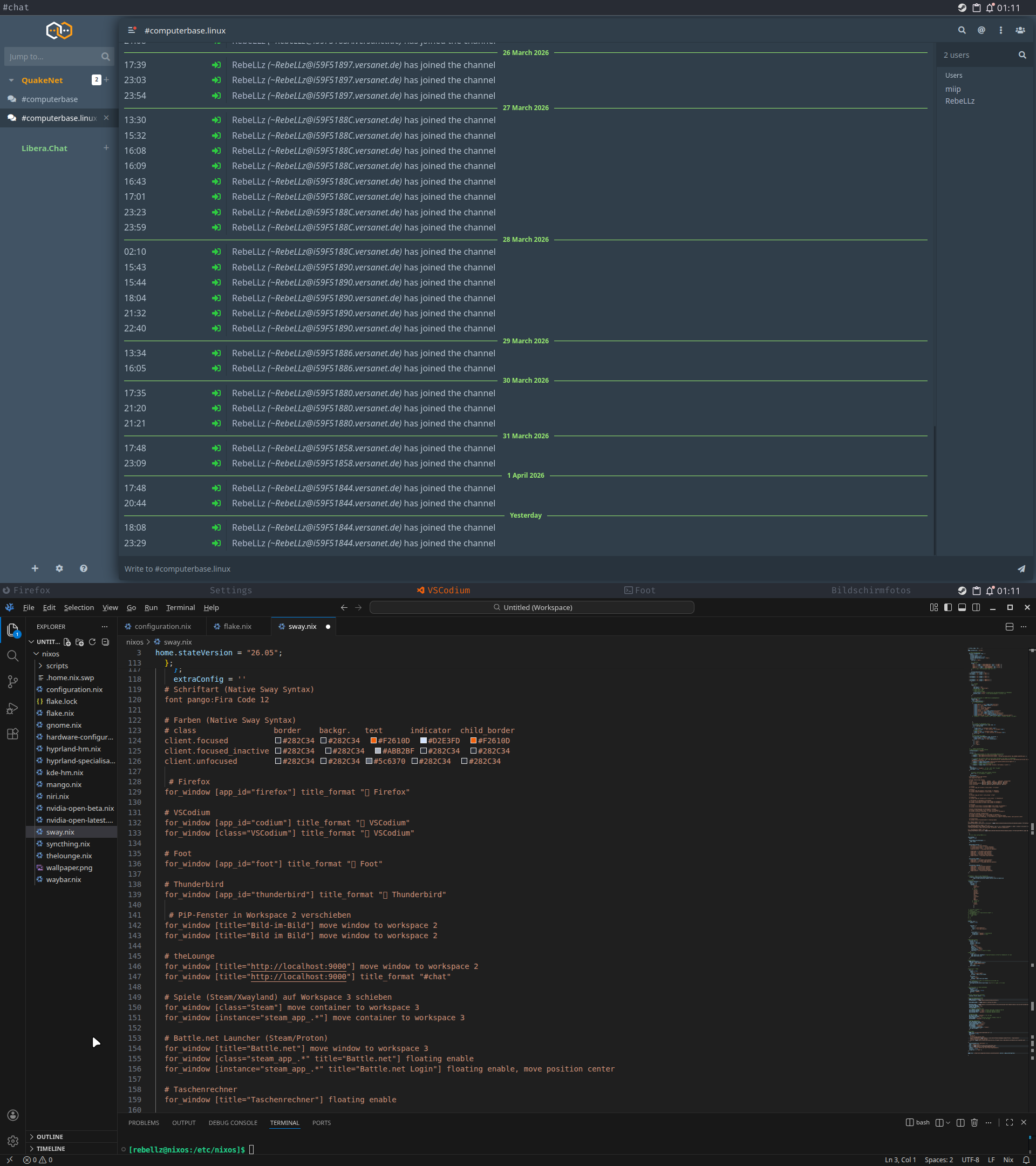Open the Terminal menu
This screenshot has height=1166, width=1036.
(180, 607)
